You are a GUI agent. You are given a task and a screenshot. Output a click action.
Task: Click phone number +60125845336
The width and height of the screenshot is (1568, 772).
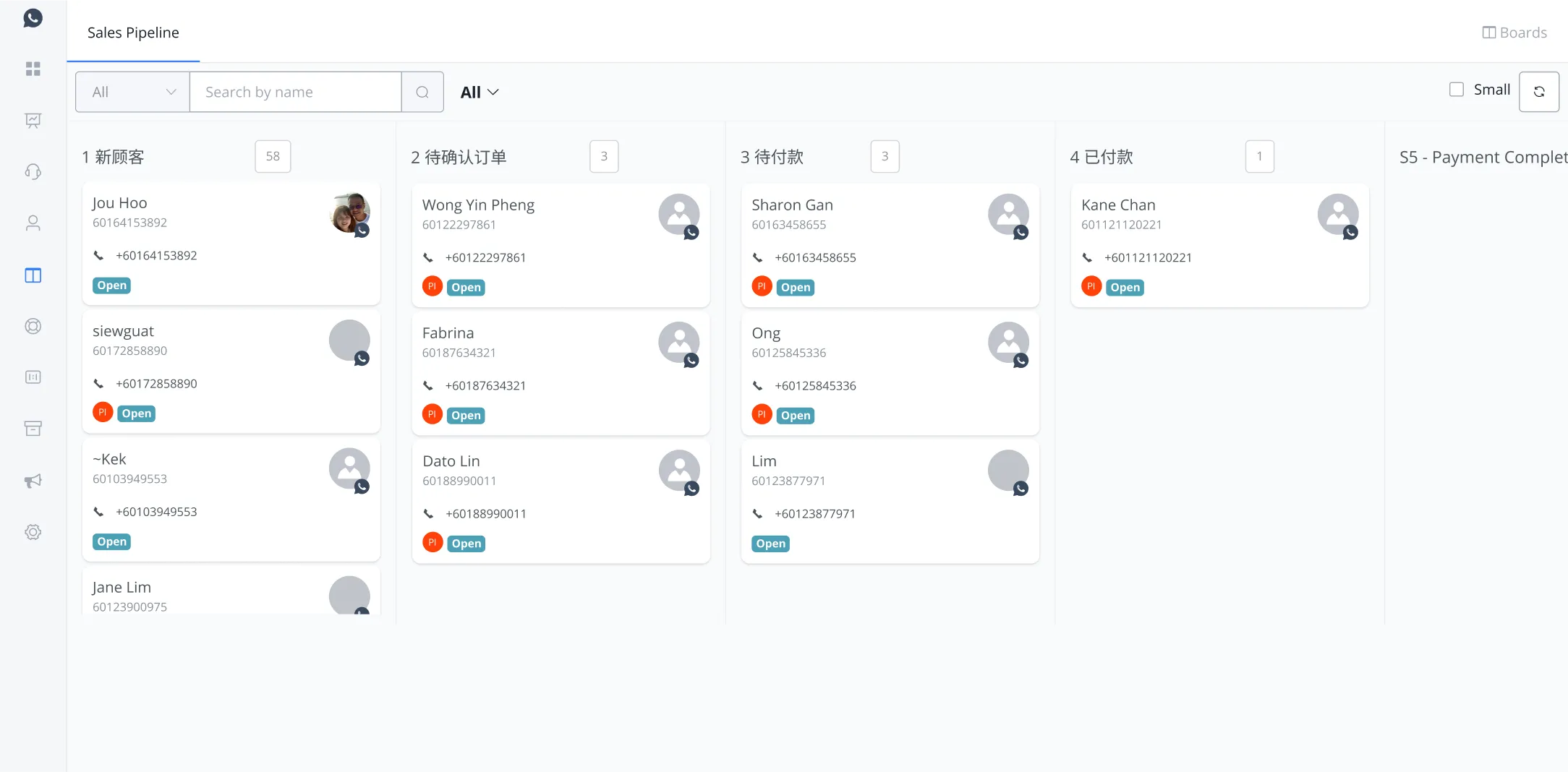(x=815, y=386)
